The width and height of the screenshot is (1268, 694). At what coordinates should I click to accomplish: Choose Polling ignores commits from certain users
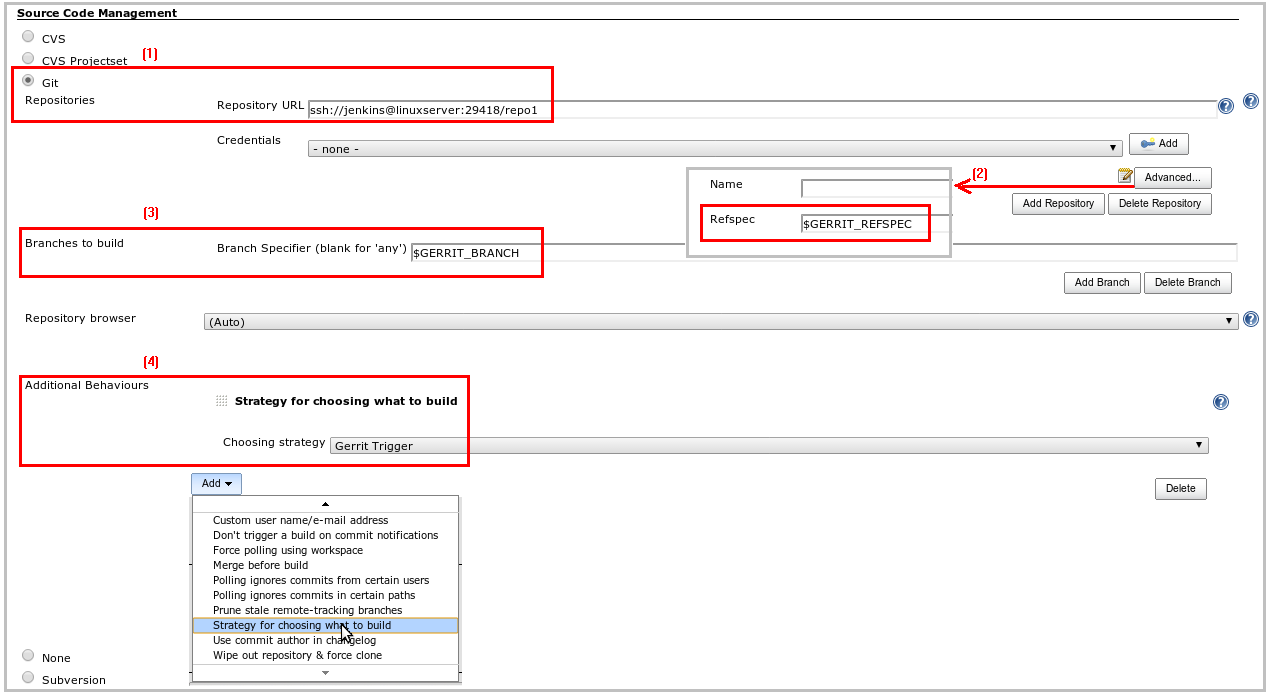pyautogui.click(x=325, y=580)
